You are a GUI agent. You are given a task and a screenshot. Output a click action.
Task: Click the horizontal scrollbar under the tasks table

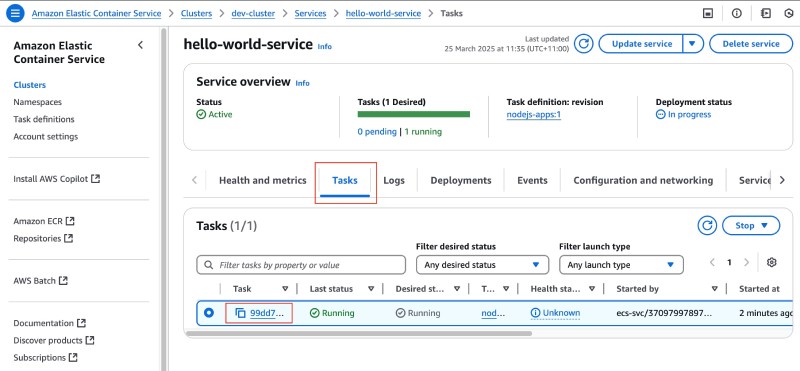pos(359,333)
